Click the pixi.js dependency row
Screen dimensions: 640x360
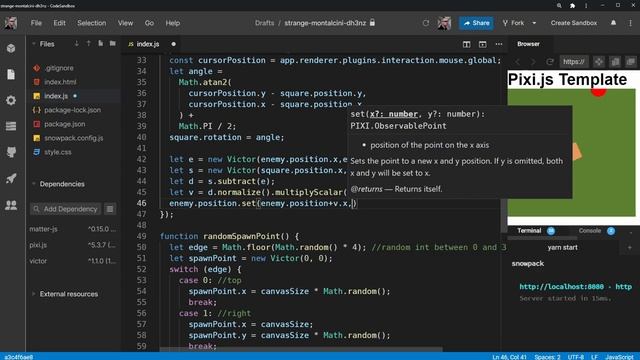click(73, 245)
